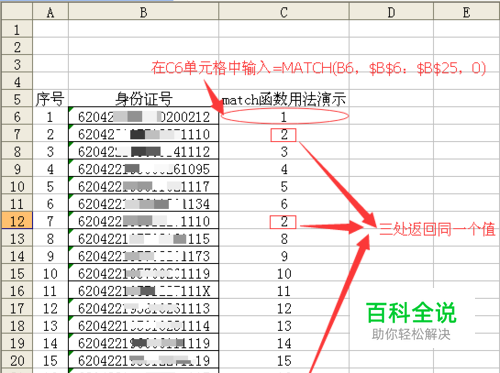Screen dimensions: 500x373
Task: Select ID cell ending in 1173
Action: click(143, 256)
